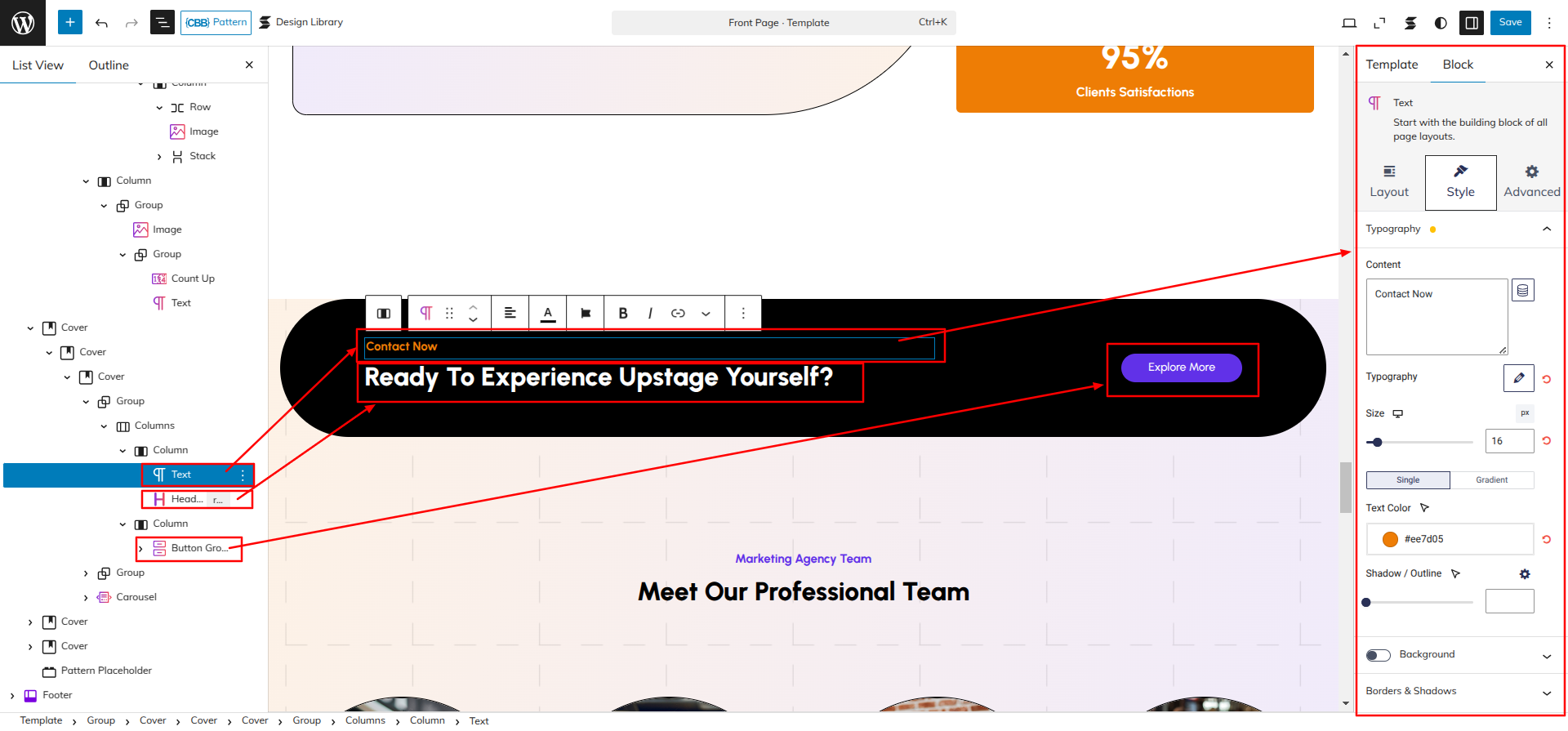Viewport: 1568px width, 731px height.
Task: Open the editor options kebab menu
Action: pyautogui.click(x=1549, y=23)
